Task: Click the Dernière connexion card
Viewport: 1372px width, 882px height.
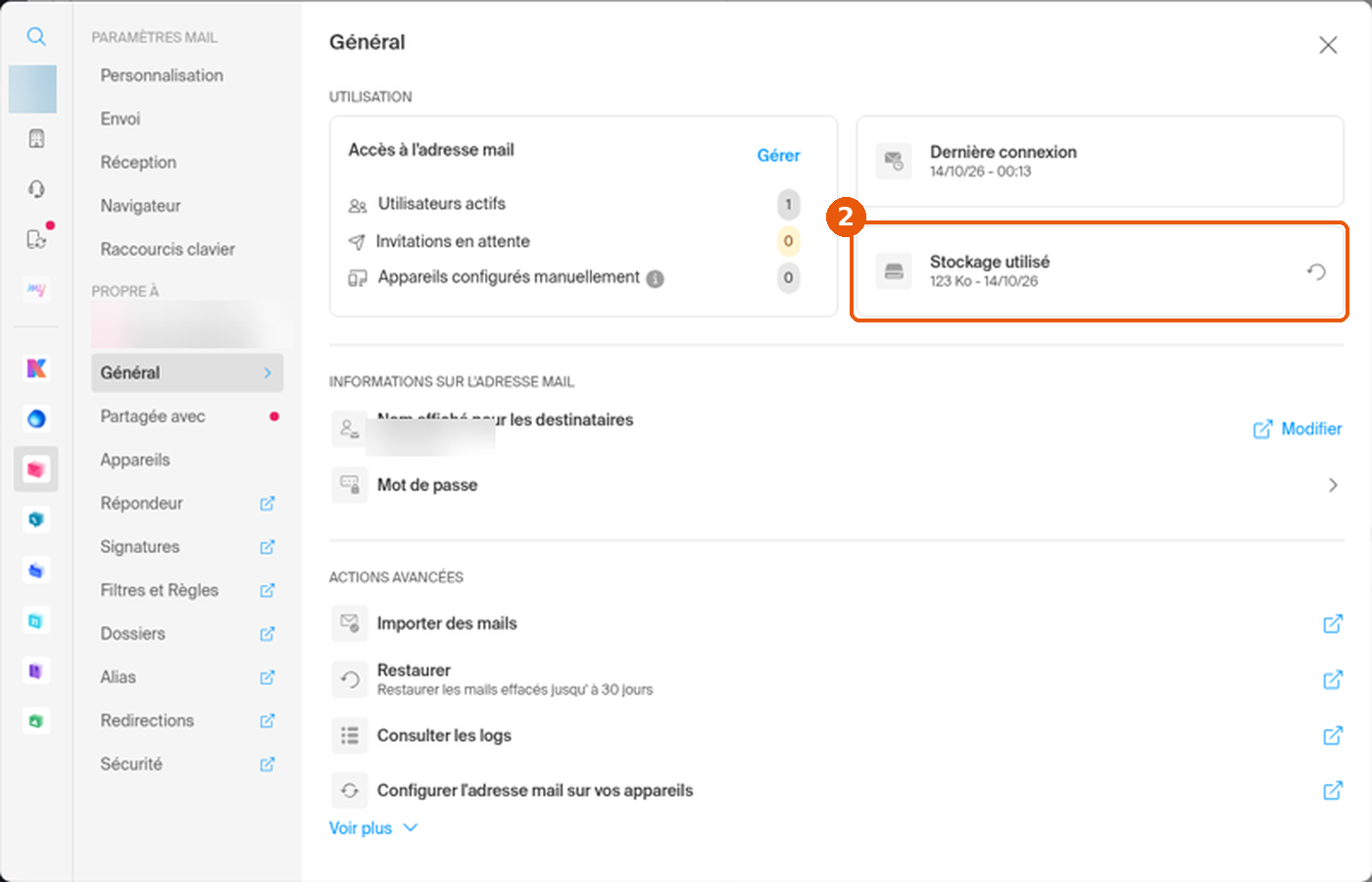Action: 1100,162
